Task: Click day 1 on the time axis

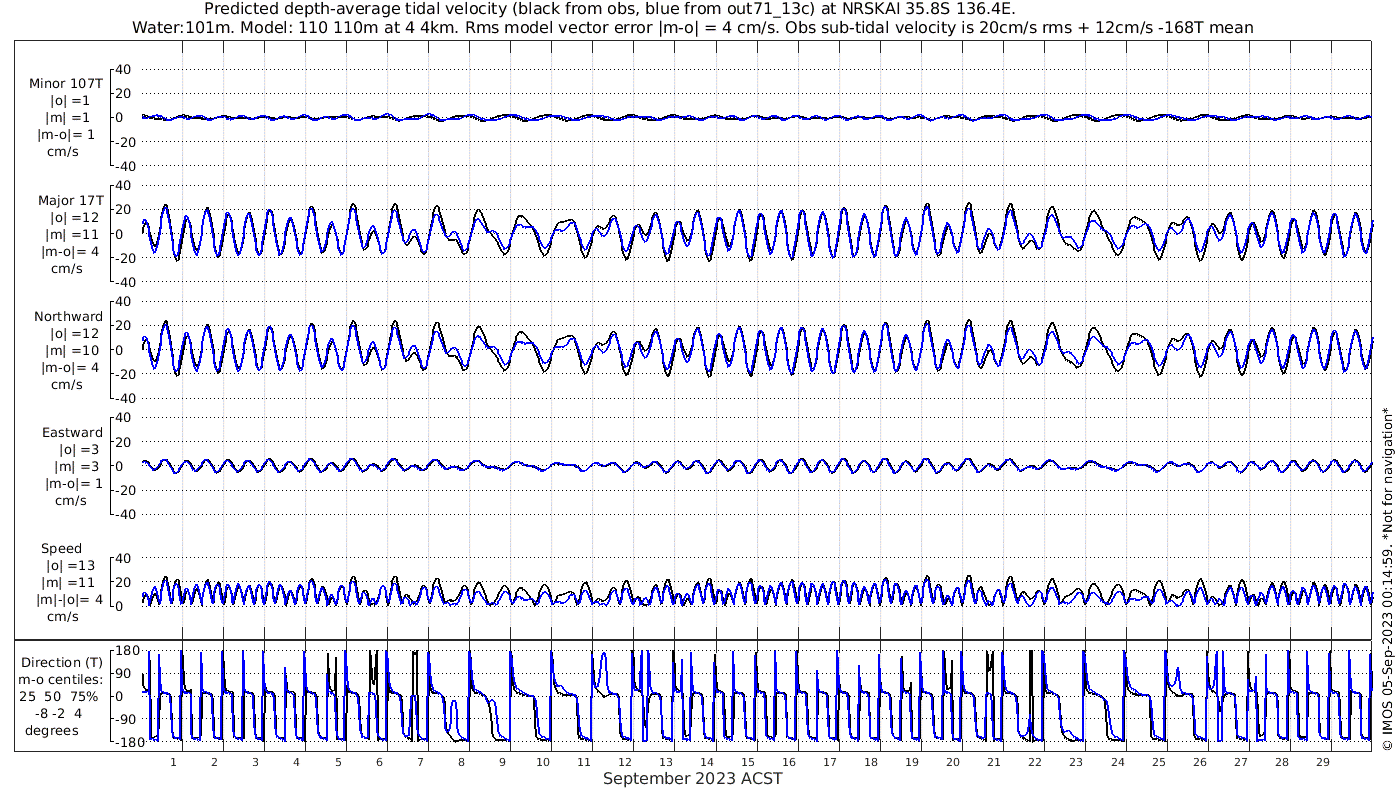Action: [174, 762]
